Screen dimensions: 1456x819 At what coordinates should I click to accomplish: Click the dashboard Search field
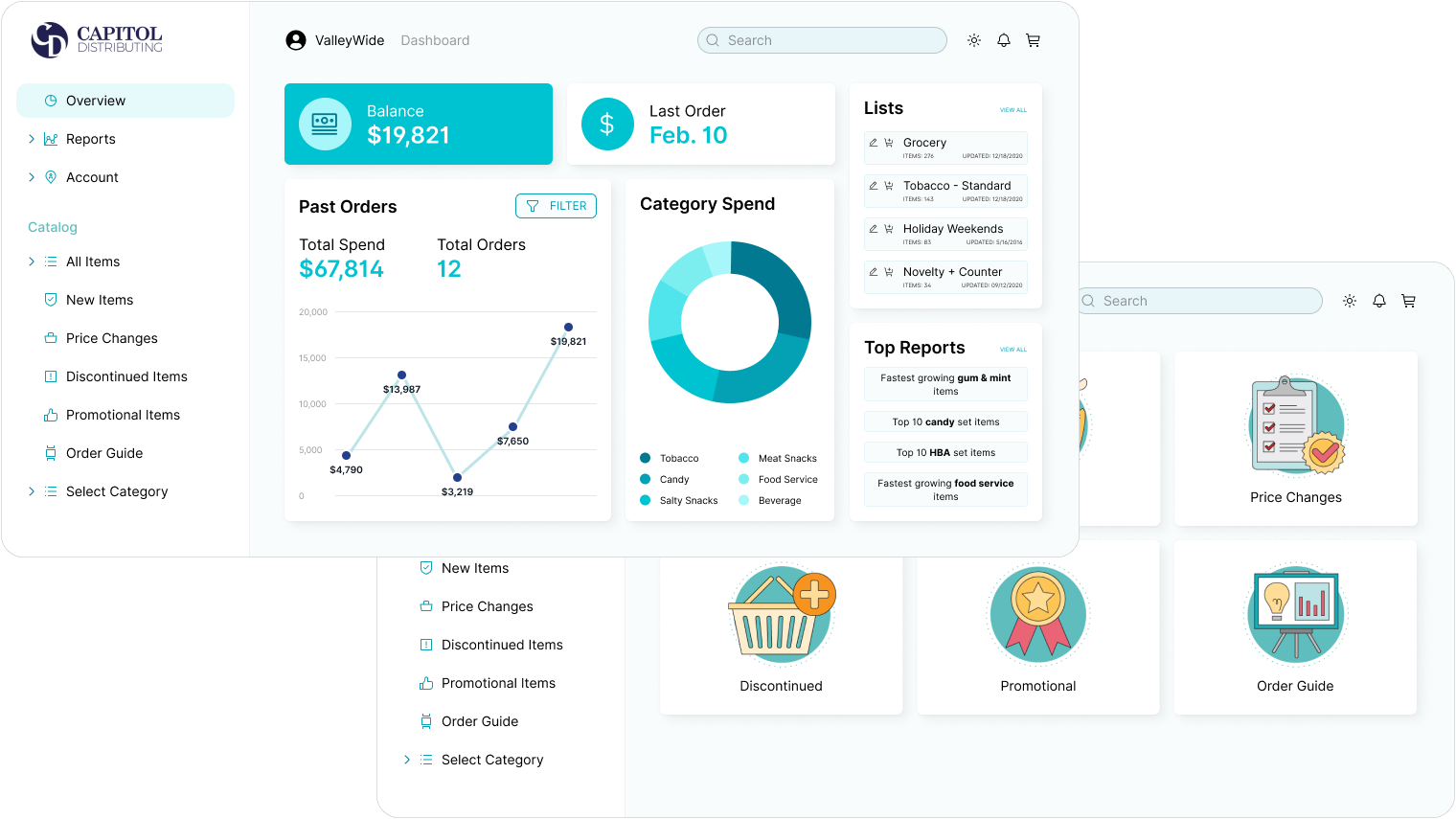point(822,40)
